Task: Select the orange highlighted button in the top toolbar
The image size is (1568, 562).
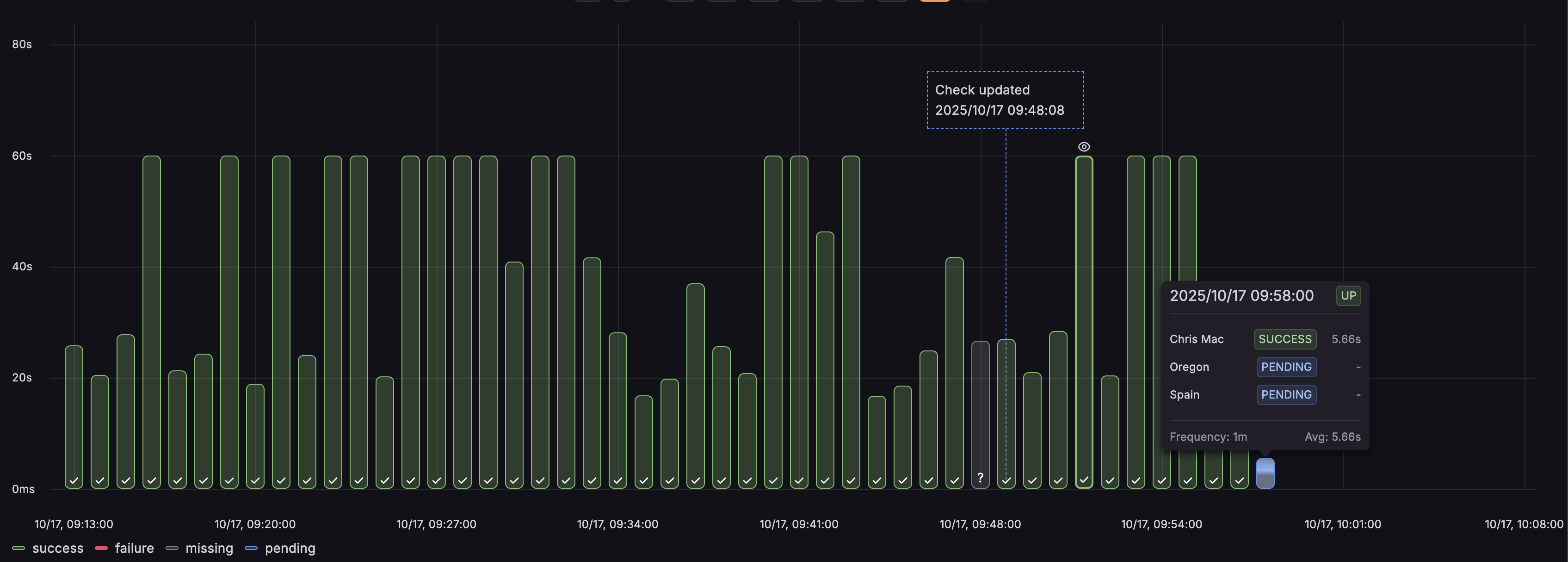Action: click(x=935, y=1)
